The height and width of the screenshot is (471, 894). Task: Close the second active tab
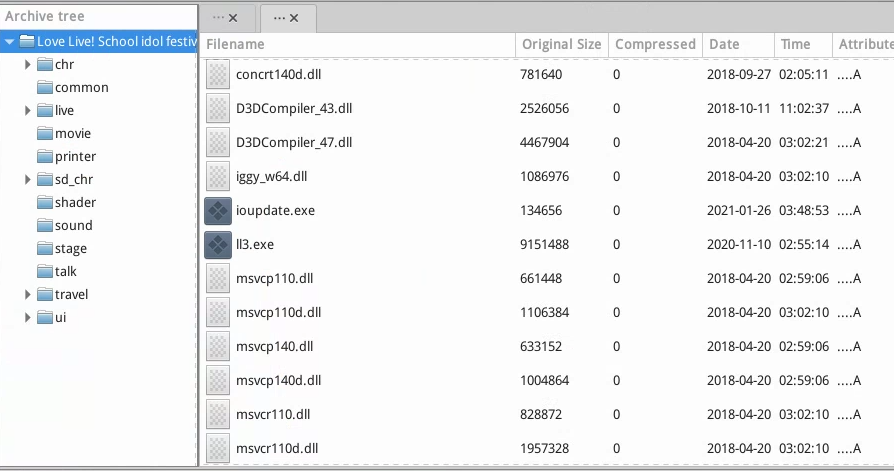click(294, 18)
